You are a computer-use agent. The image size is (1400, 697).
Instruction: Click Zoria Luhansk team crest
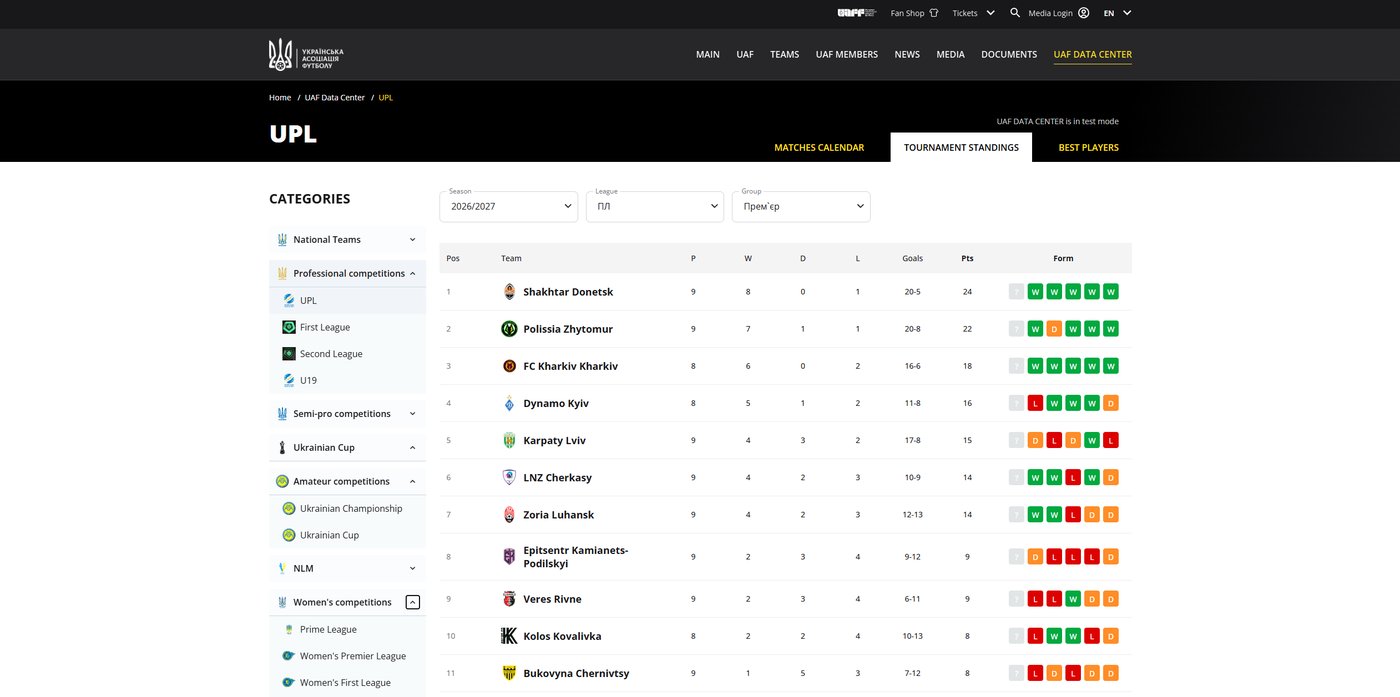click(x=510, y=514)
